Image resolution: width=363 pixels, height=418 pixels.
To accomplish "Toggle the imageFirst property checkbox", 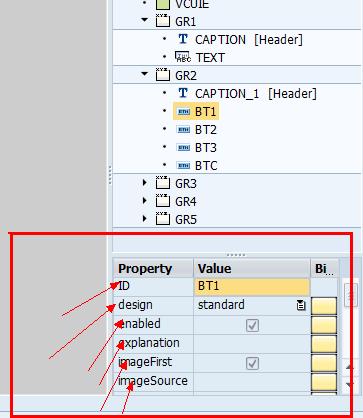I will 252,363.
